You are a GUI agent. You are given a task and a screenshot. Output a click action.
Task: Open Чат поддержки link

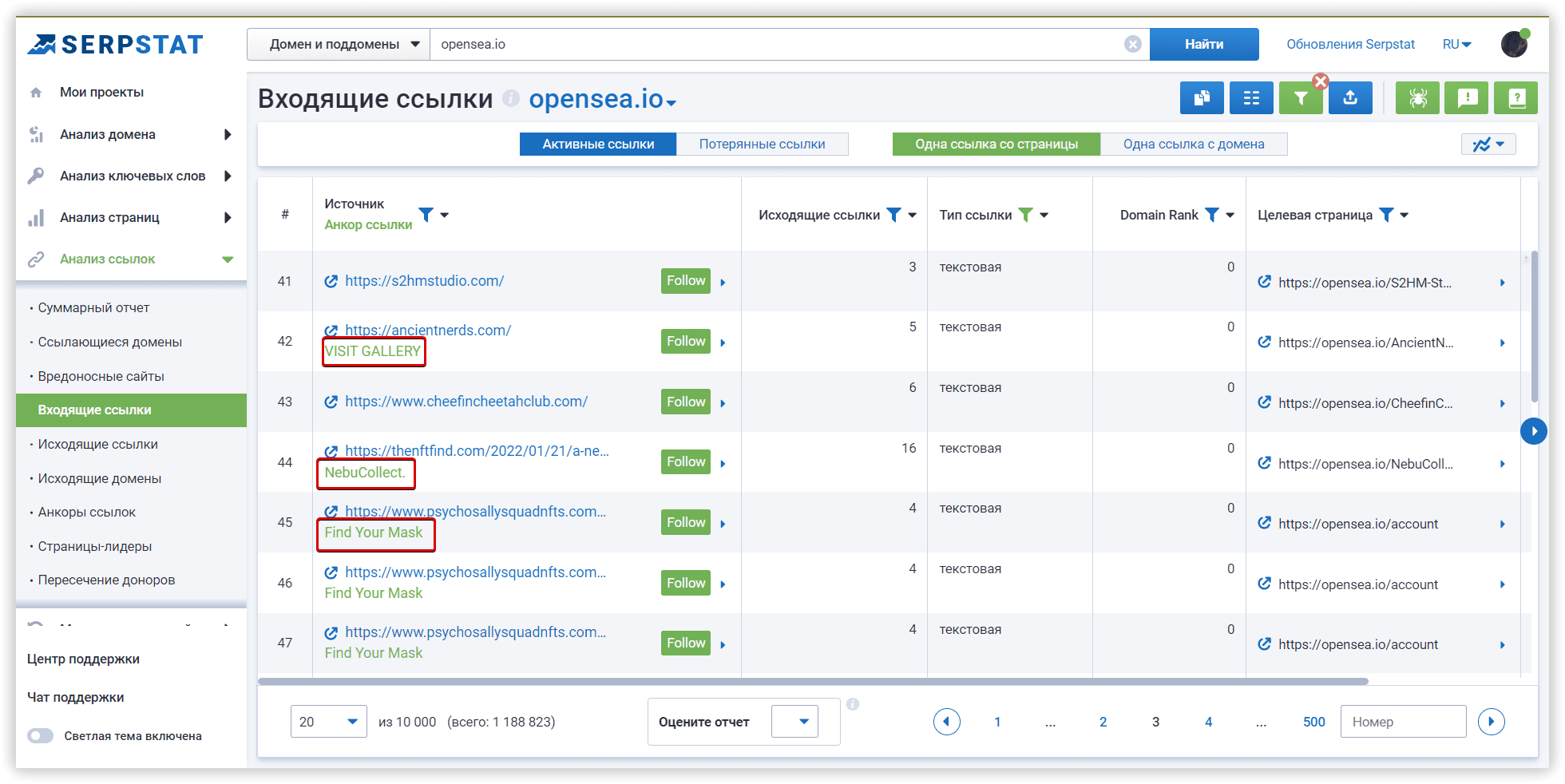75,697
